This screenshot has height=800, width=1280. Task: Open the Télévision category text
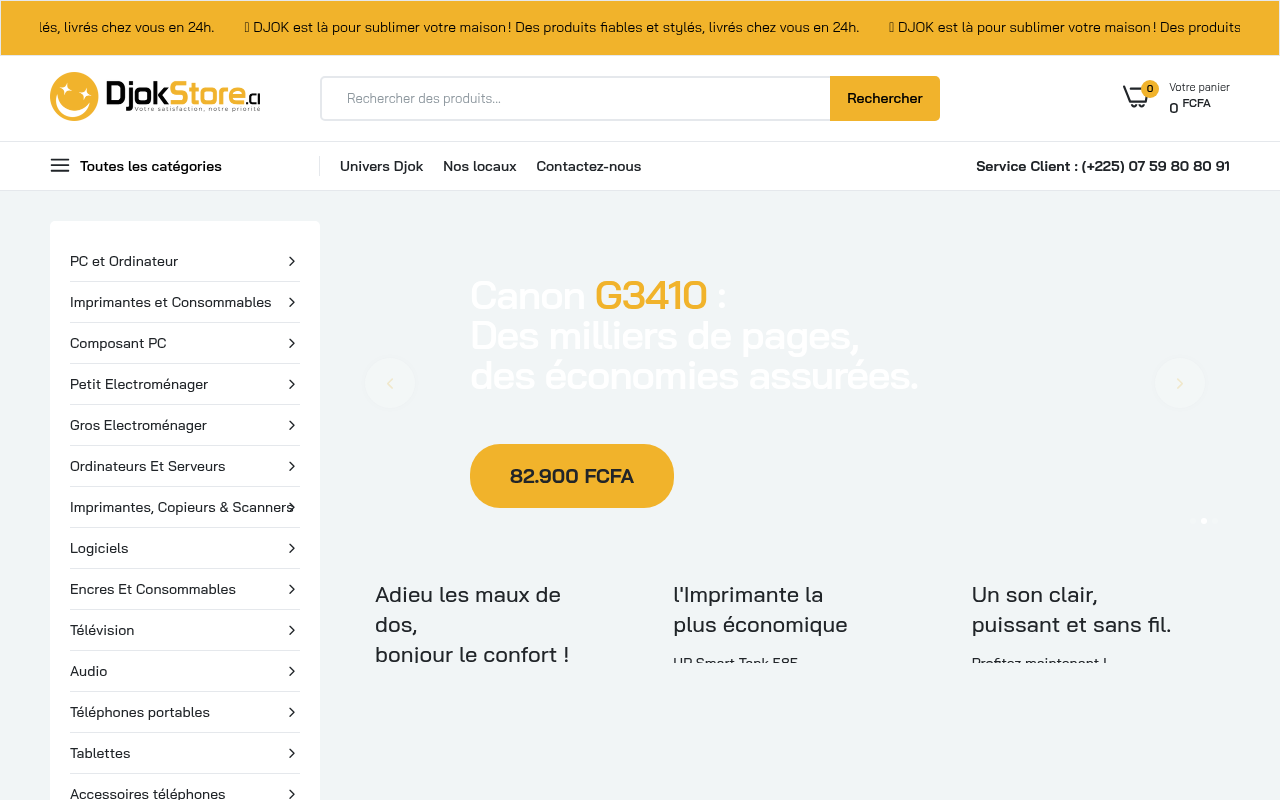102,630
